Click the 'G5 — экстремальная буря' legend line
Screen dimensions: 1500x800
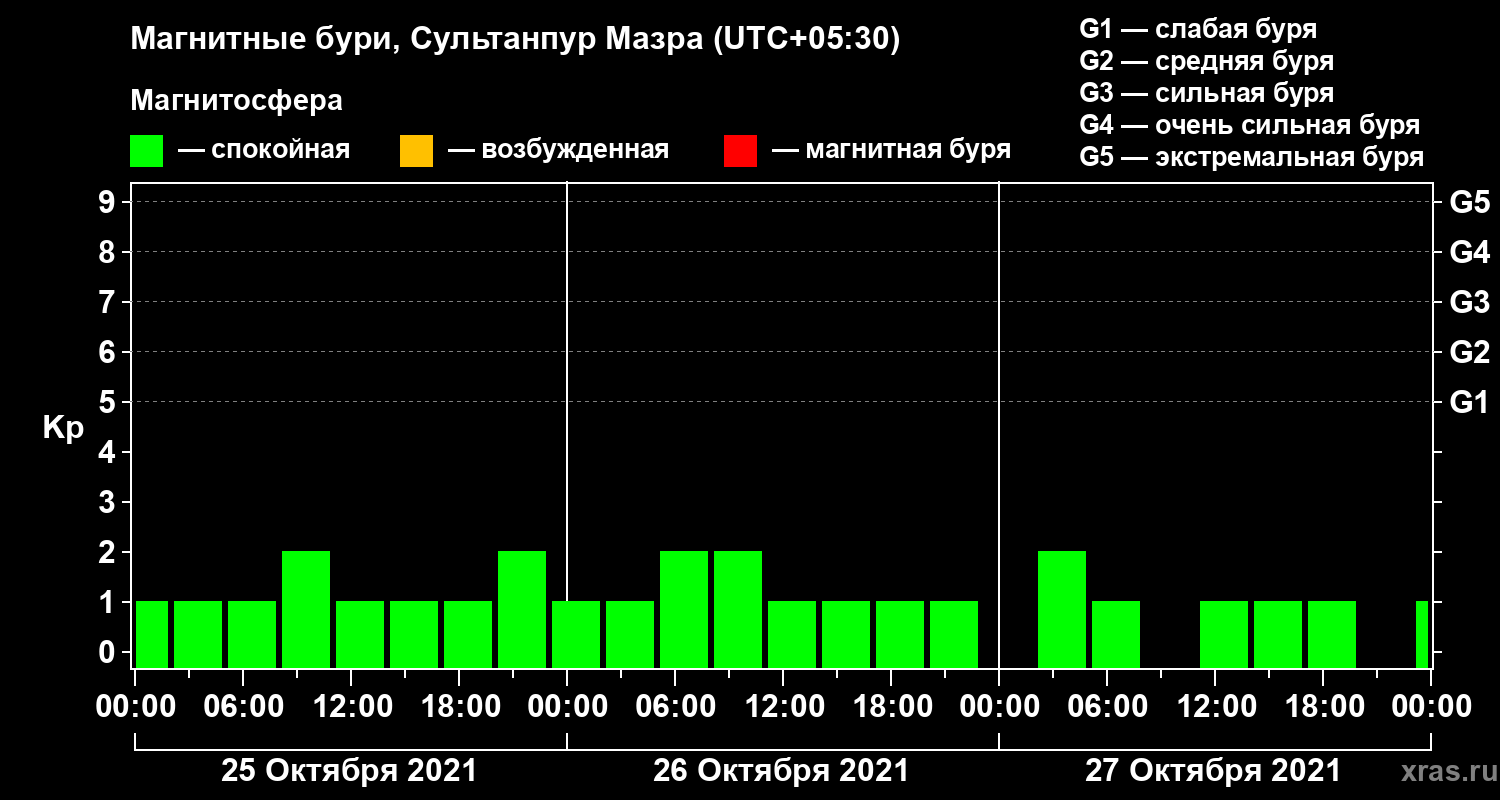point(1251,158)
